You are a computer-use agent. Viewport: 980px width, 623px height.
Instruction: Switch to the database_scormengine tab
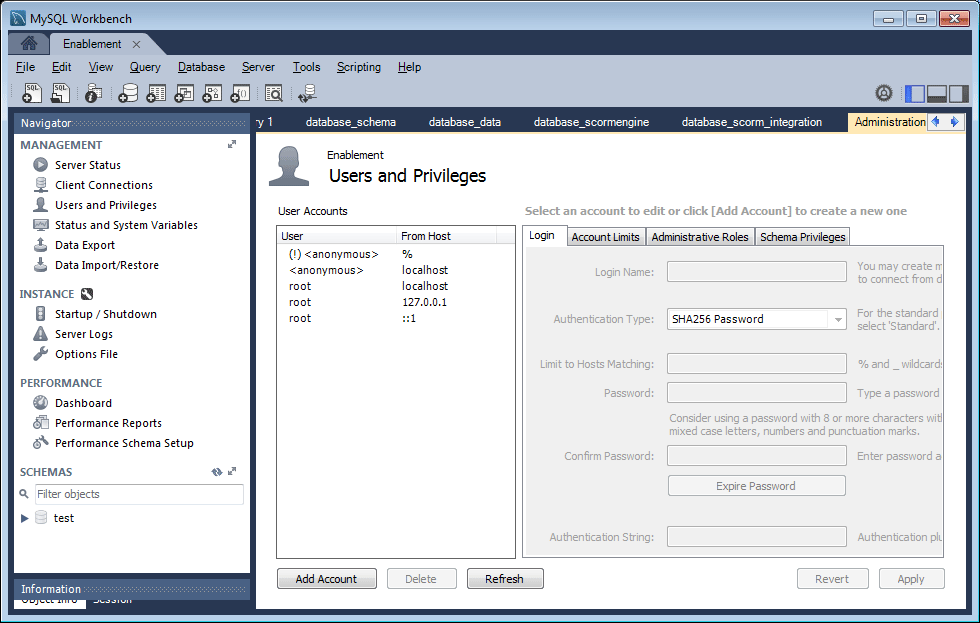coord(591,122)
